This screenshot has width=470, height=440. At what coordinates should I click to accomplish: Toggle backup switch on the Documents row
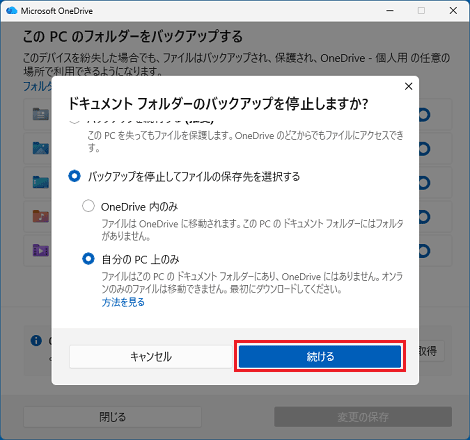[424, 115]
